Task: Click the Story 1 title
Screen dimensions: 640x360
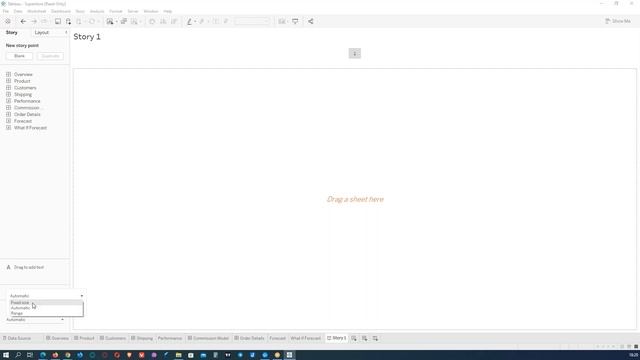Action: tap(87, 37)
